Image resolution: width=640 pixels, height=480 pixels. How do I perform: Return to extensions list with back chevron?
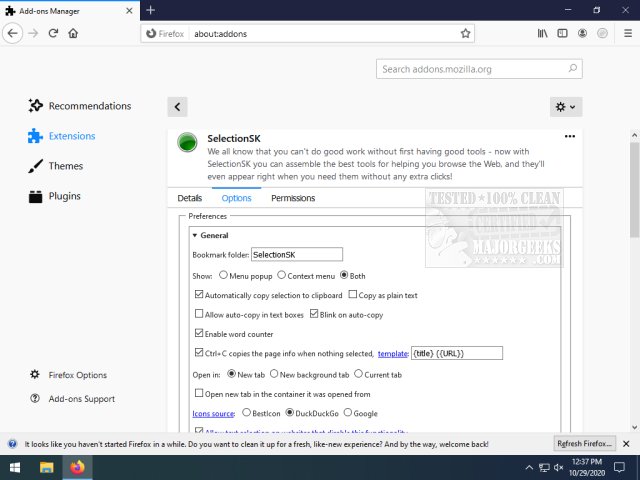click(177, 107)
